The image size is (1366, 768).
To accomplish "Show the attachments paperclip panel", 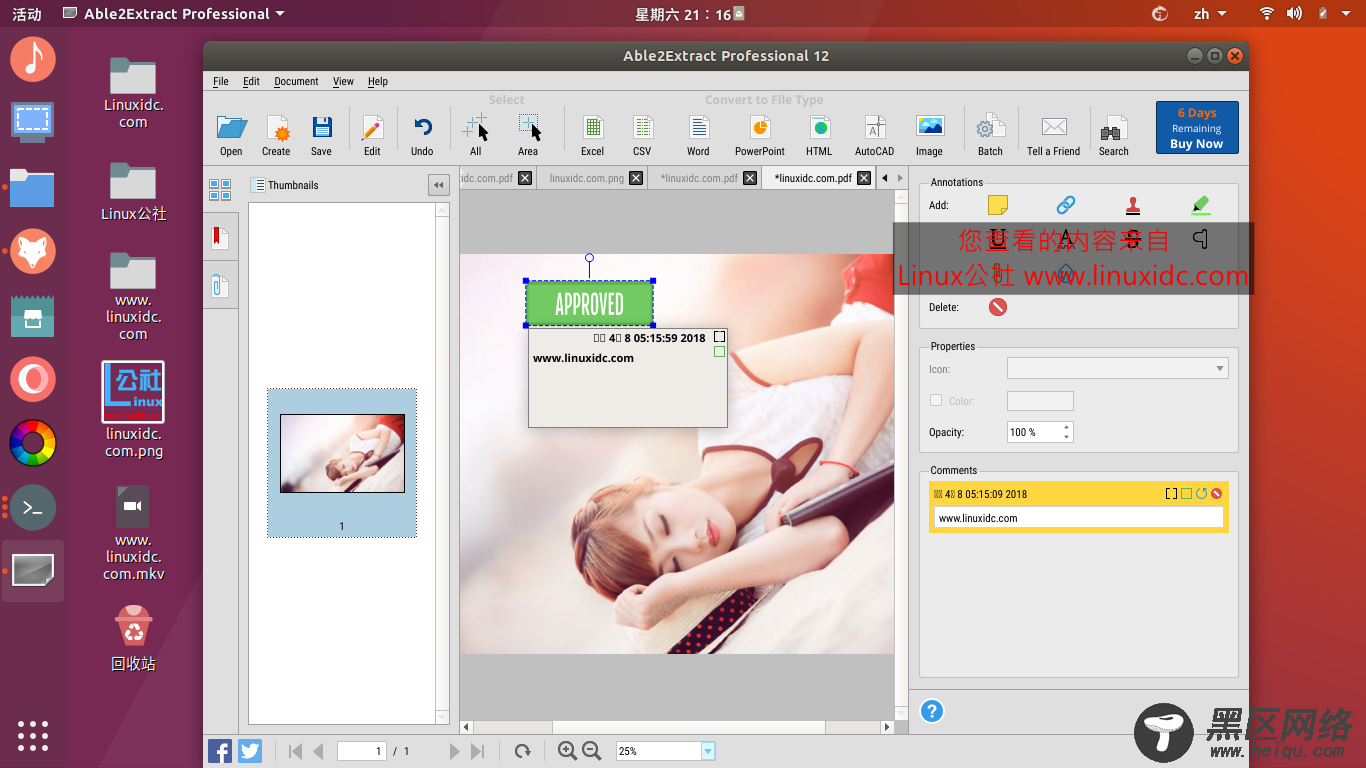I will point(220,285).
